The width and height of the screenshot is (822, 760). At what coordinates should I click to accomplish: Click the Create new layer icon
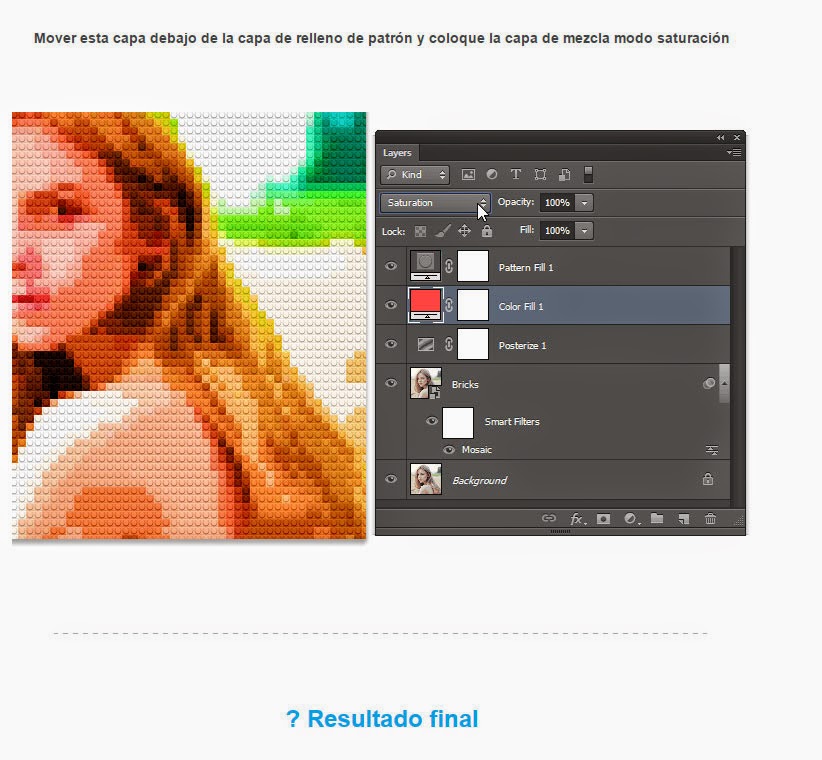pyautogui.click(x=685, y=519)
